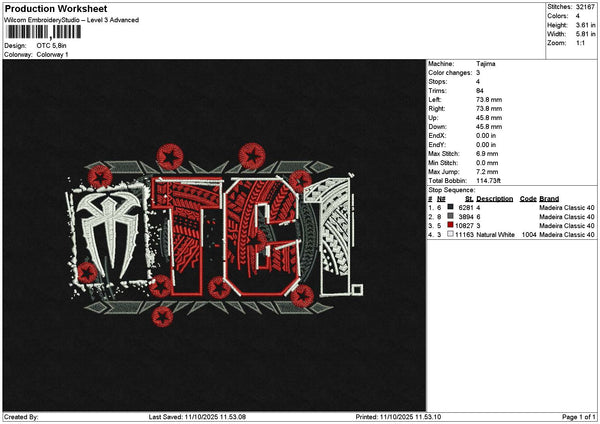Image resolution: width=600 pixels, height=424 pixels.
Task: Click the 'Colorway 1' value
Action: 52,55
